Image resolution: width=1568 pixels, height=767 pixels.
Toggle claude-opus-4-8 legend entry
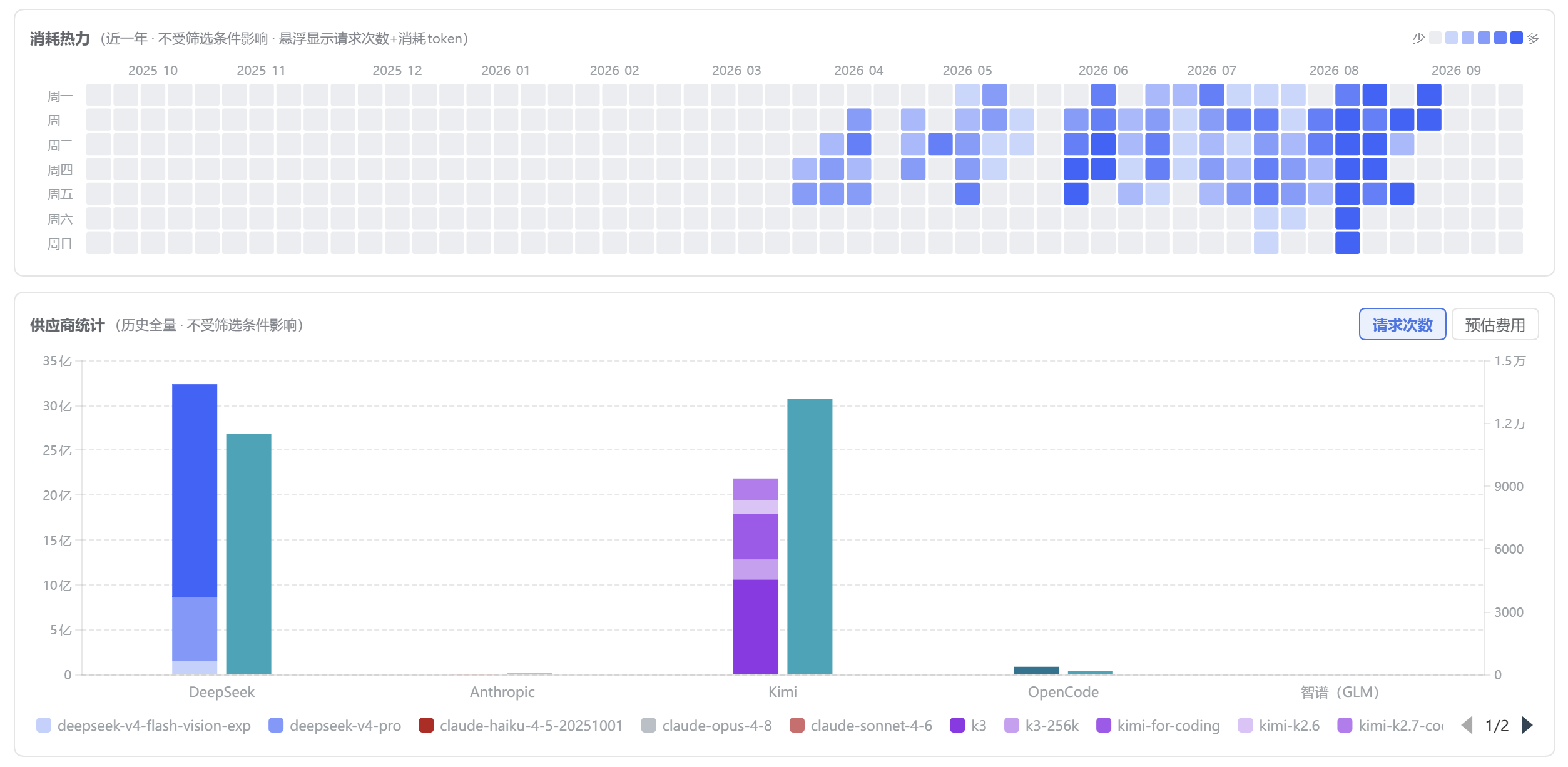[706, 726]
